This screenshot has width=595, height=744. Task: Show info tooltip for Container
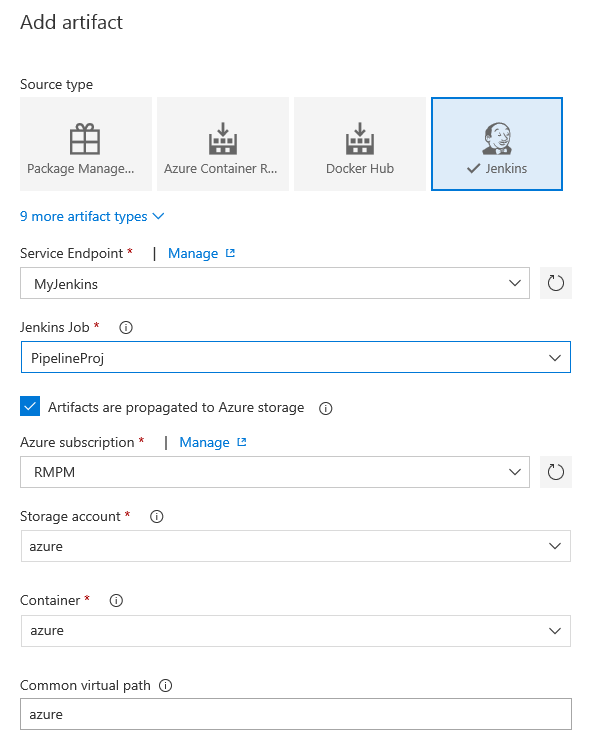(x=116, y=601)
